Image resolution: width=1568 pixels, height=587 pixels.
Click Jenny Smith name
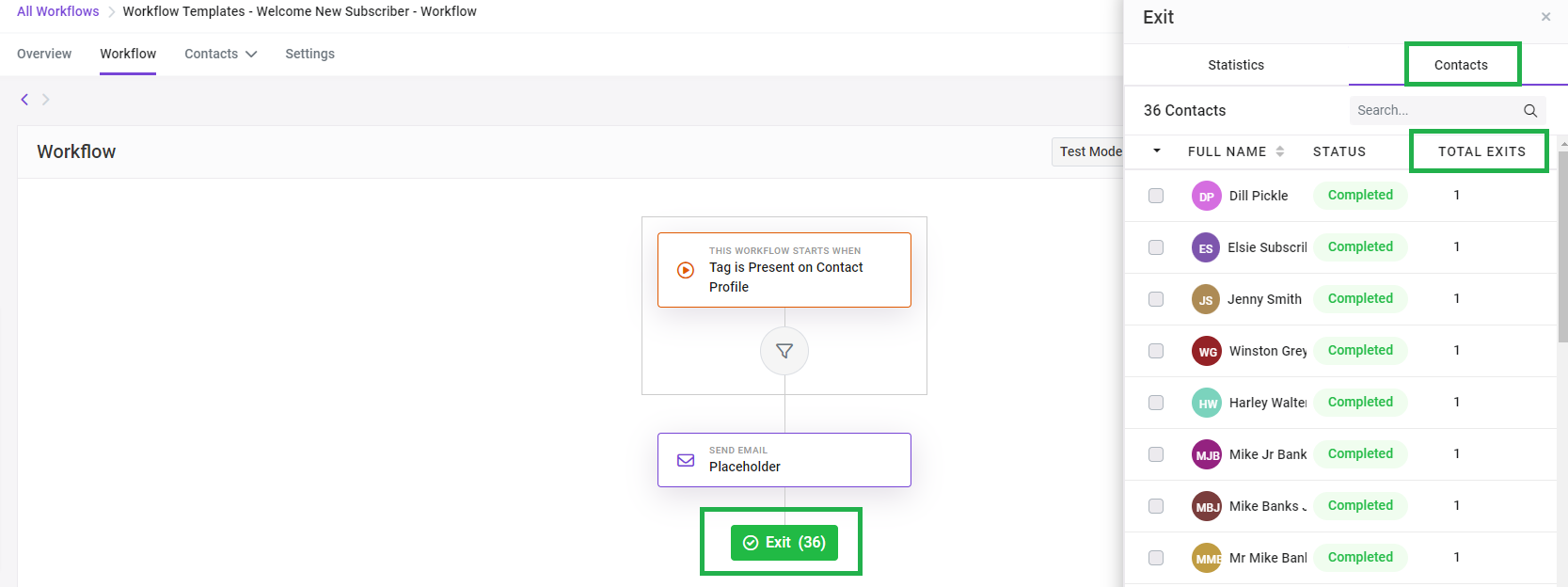1264,299
